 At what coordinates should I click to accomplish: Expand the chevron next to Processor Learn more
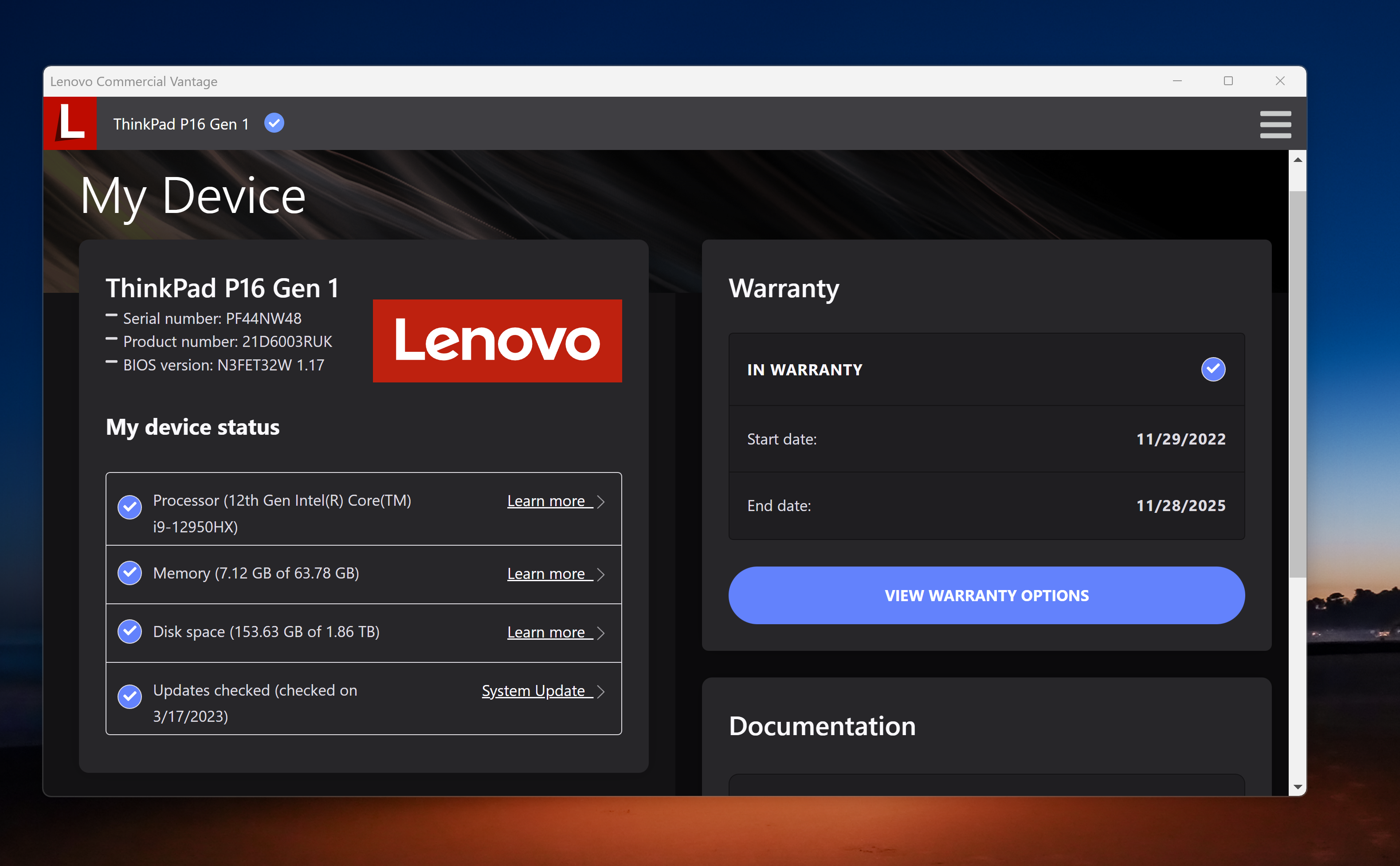(x=600, y=502)
